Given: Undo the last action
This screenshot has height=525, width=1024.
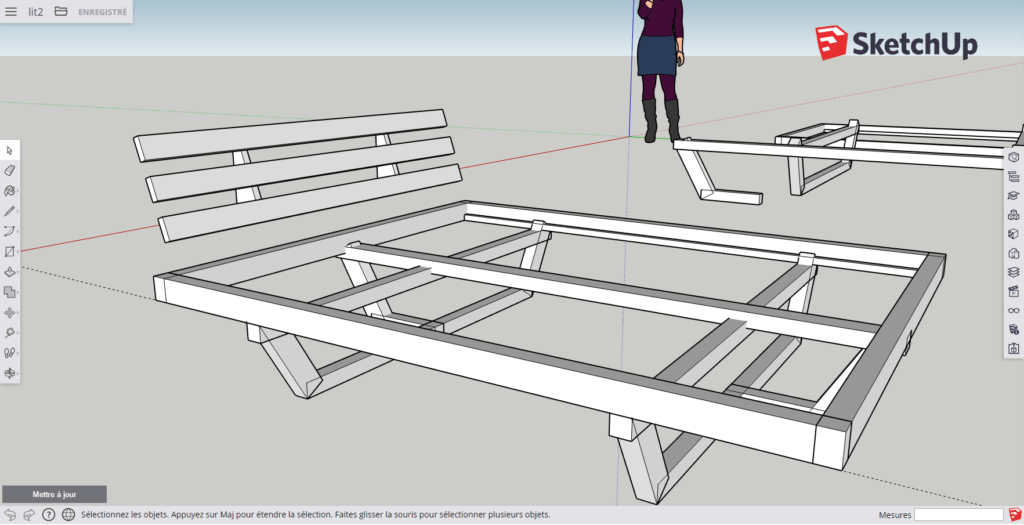Looking at the screenshot, I should (x=10, y=515).
